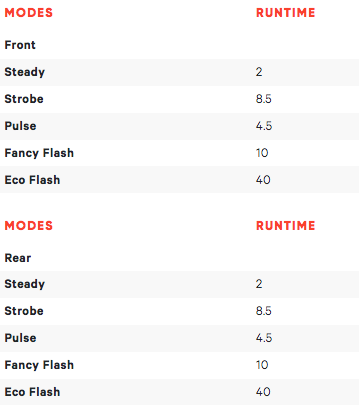Click Steady in the Front table
The height and width of the screenshot is (405, 362).
pos(25,72)
